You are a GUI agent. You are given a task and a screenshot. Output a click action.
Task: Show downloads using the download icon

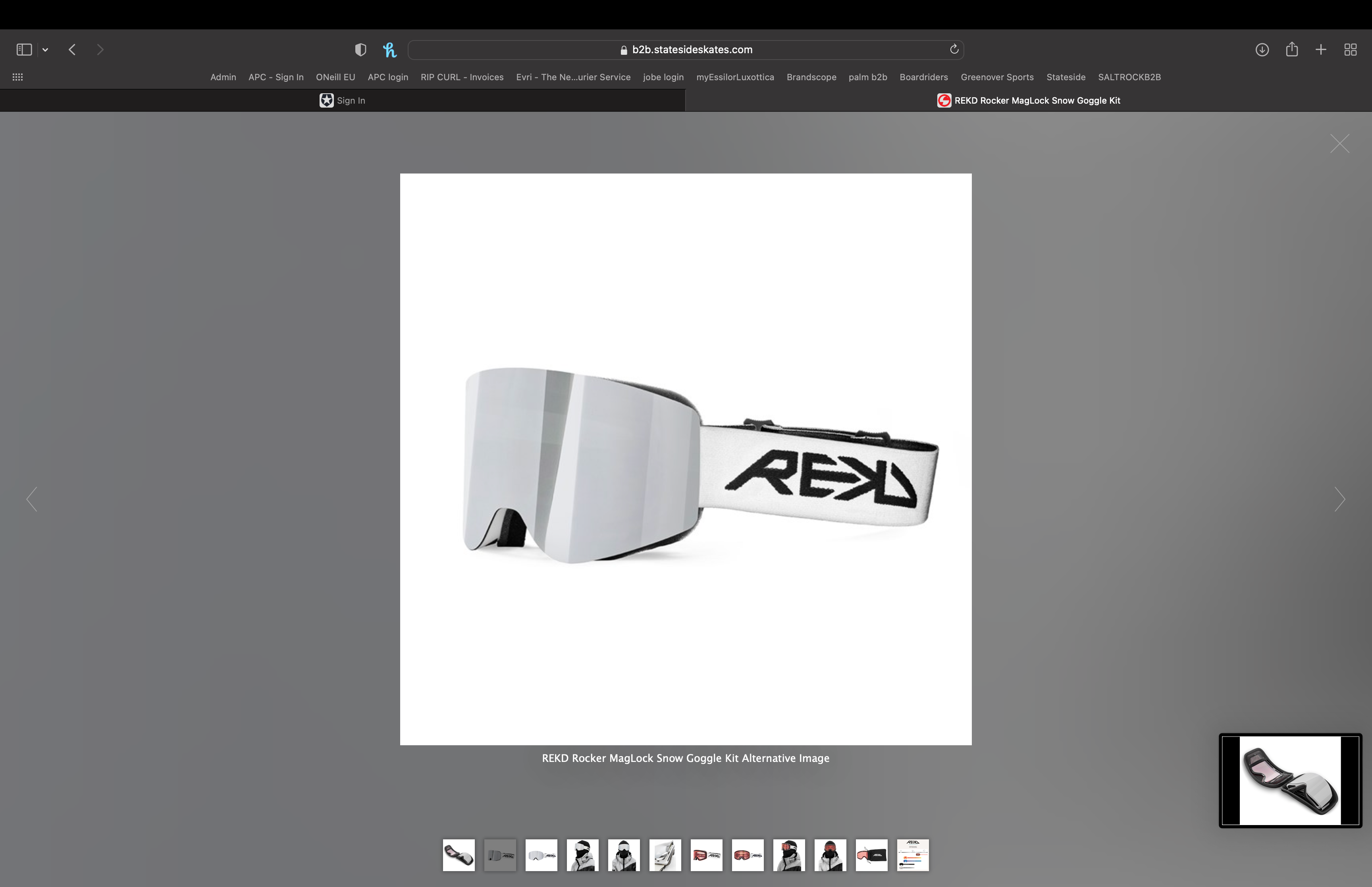click(x=1262, y=50)
